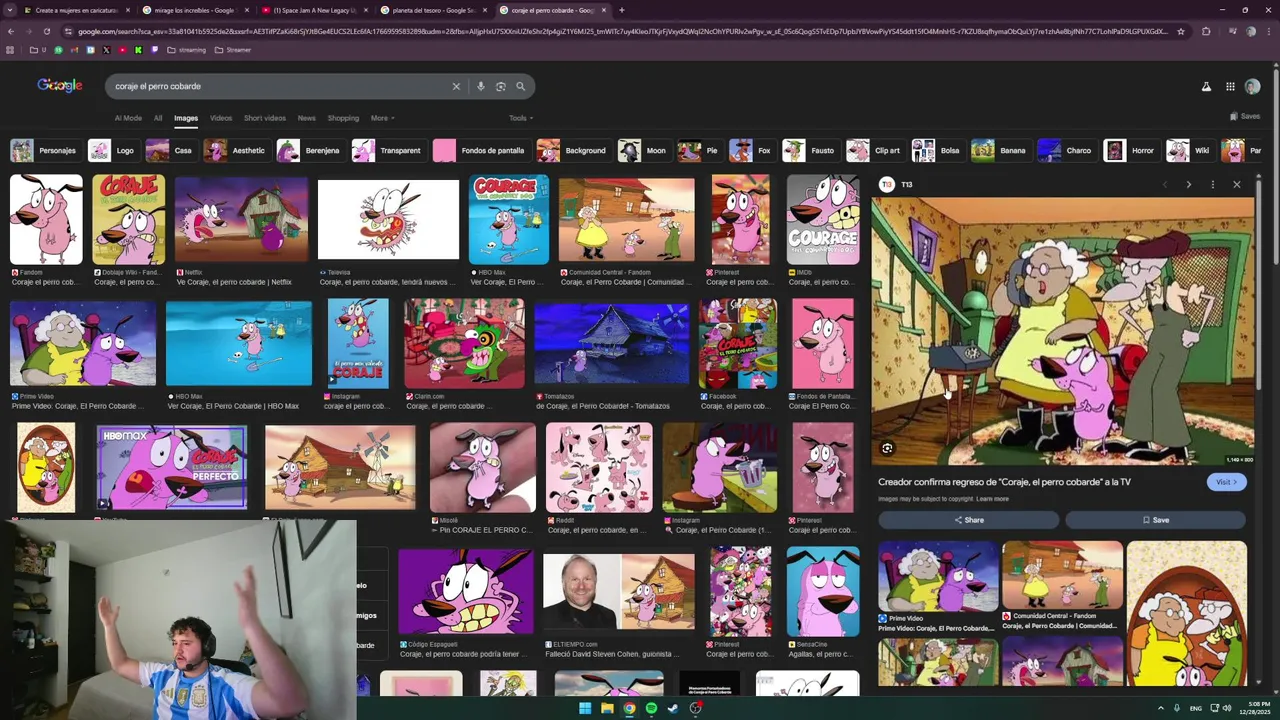Switch to the All results tab
Viewport: 1280px width, 720px height.
tap(158, 118)
